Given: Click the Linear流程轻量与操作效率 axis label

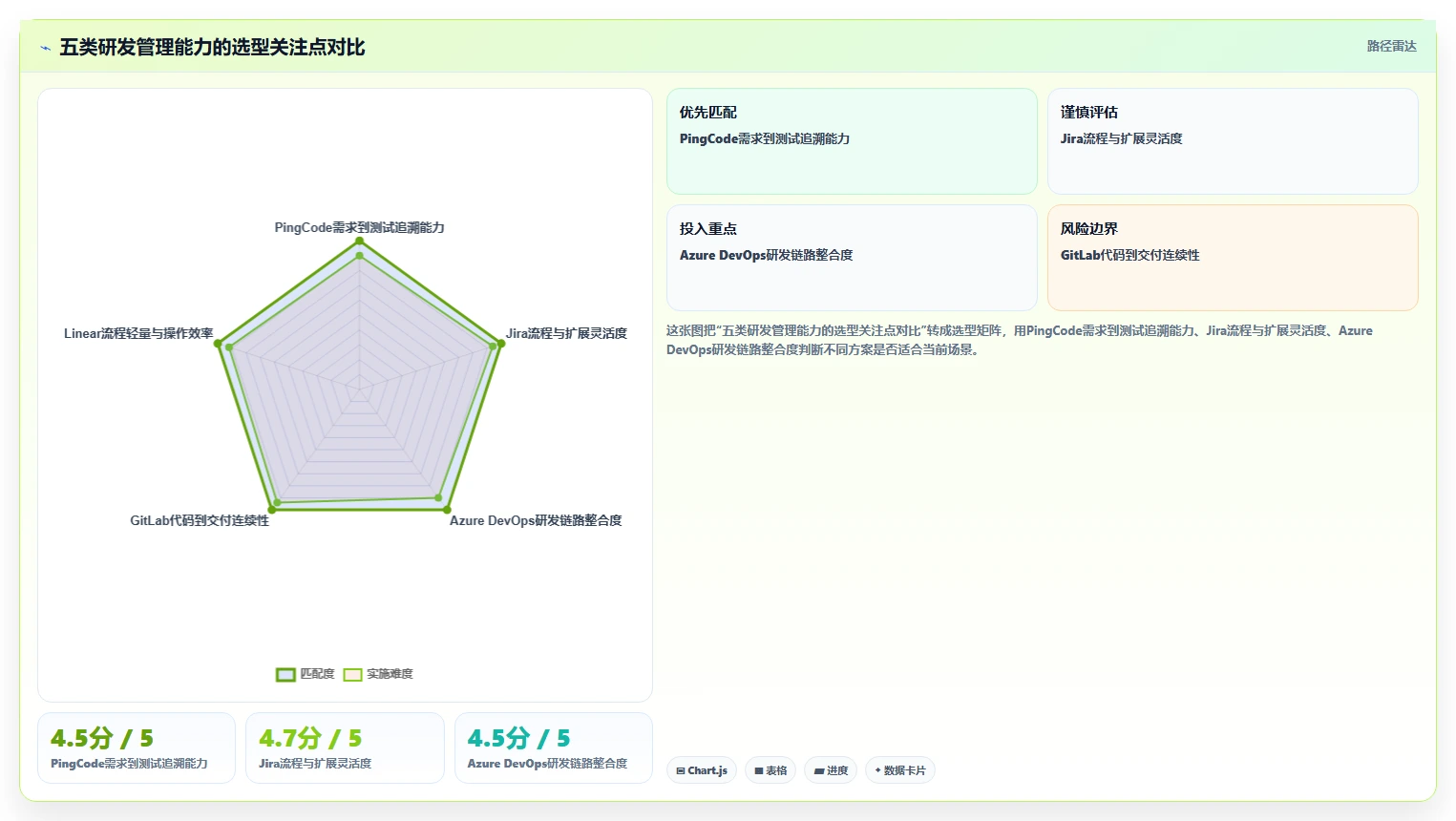Looking at the screenshot, I should [138, 333].
